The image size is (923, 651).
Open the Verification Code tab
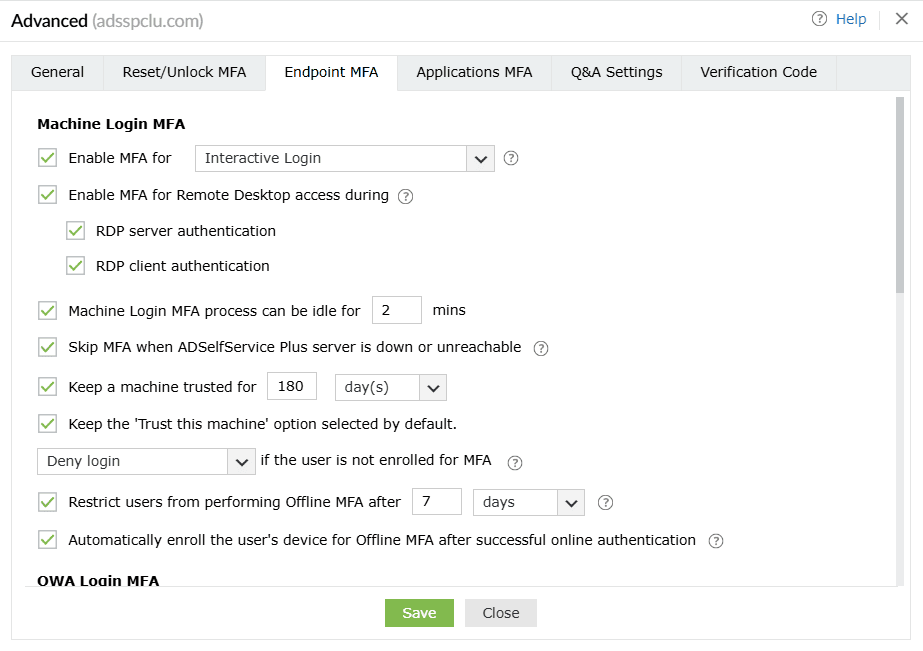[x=758, y=72]
